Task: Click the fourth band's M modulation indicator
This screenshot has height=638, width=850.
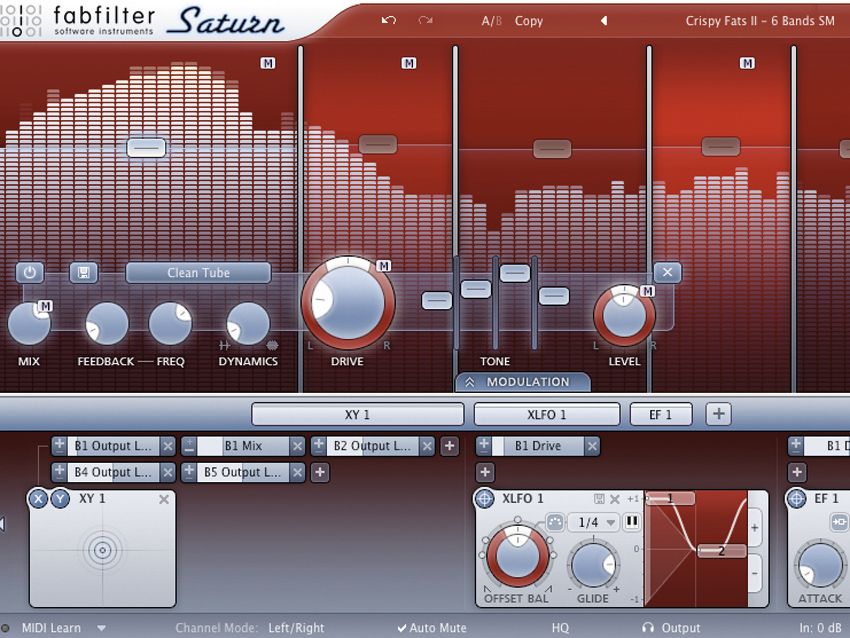Action: pyautogui.click(x=747, y=63)
